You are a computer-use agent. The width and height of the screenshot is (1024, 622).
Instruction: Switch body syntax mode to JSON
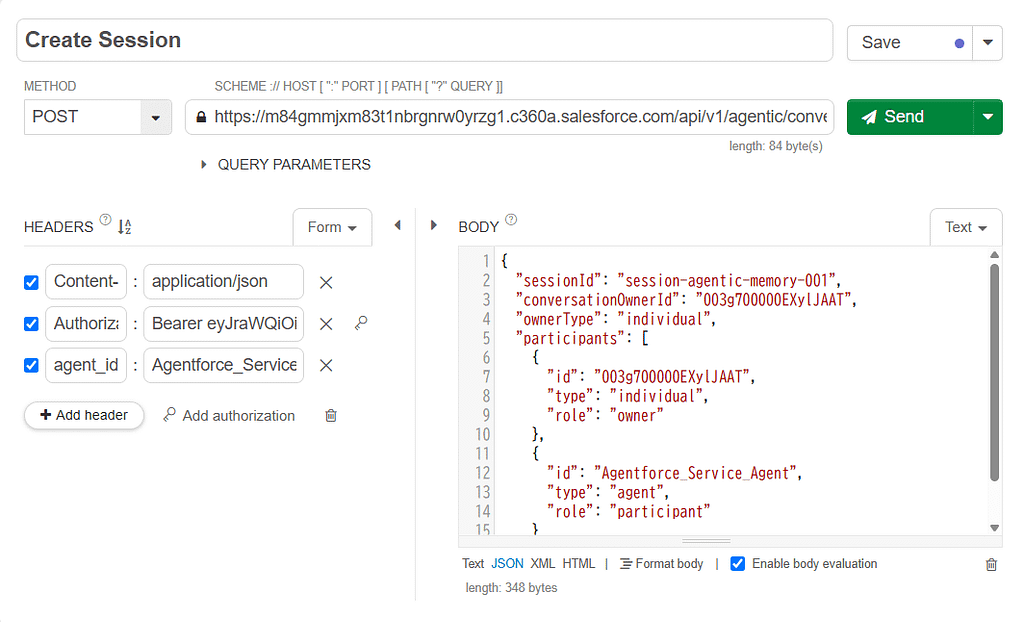click(507, 564)
